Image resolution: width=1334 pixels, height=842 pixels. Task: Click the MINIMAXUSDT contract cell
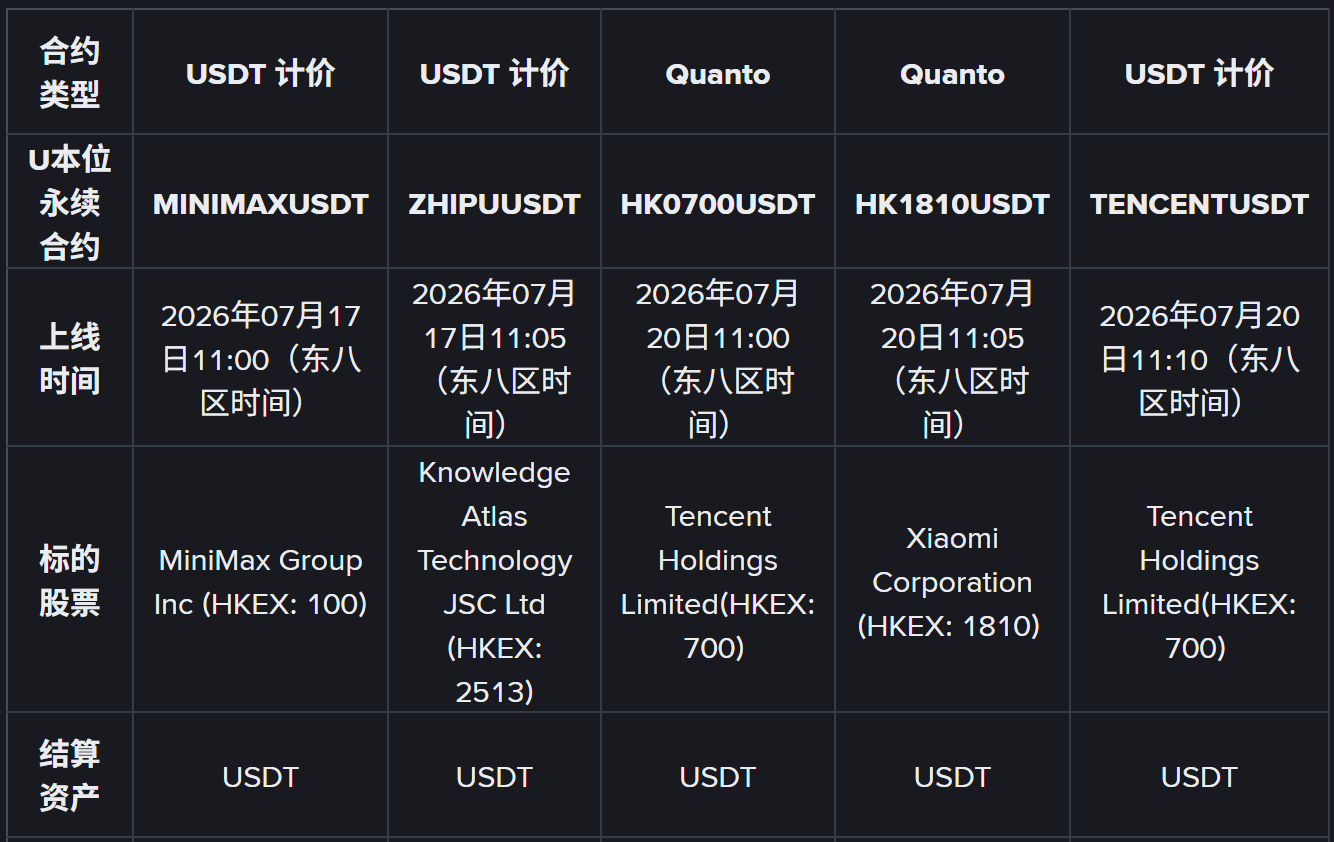(260, 204)
